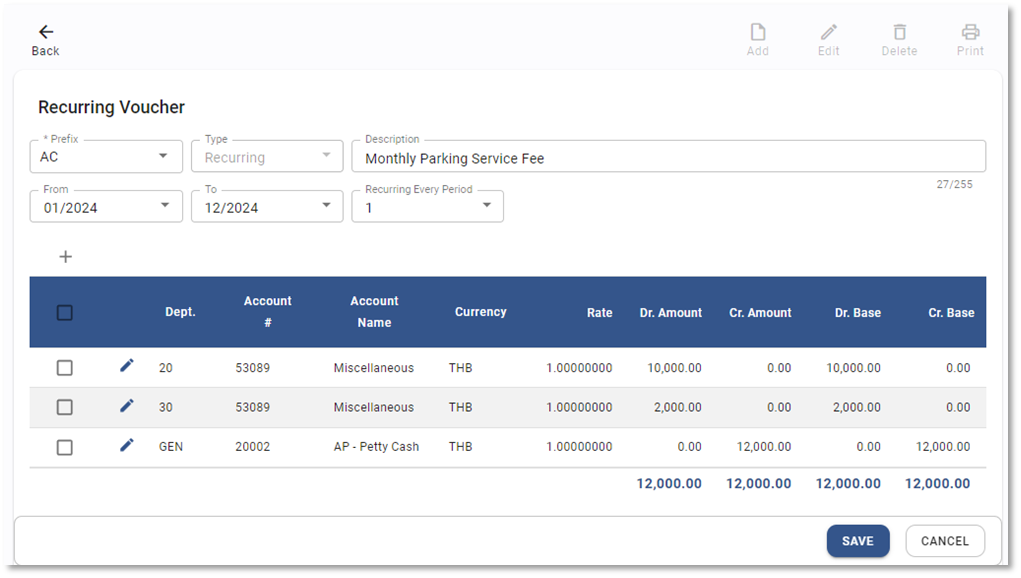The height and width of the screenshot is (578, 1021).
Task: Edit the GEN AP - Petty Cash row
Action: 126,445
